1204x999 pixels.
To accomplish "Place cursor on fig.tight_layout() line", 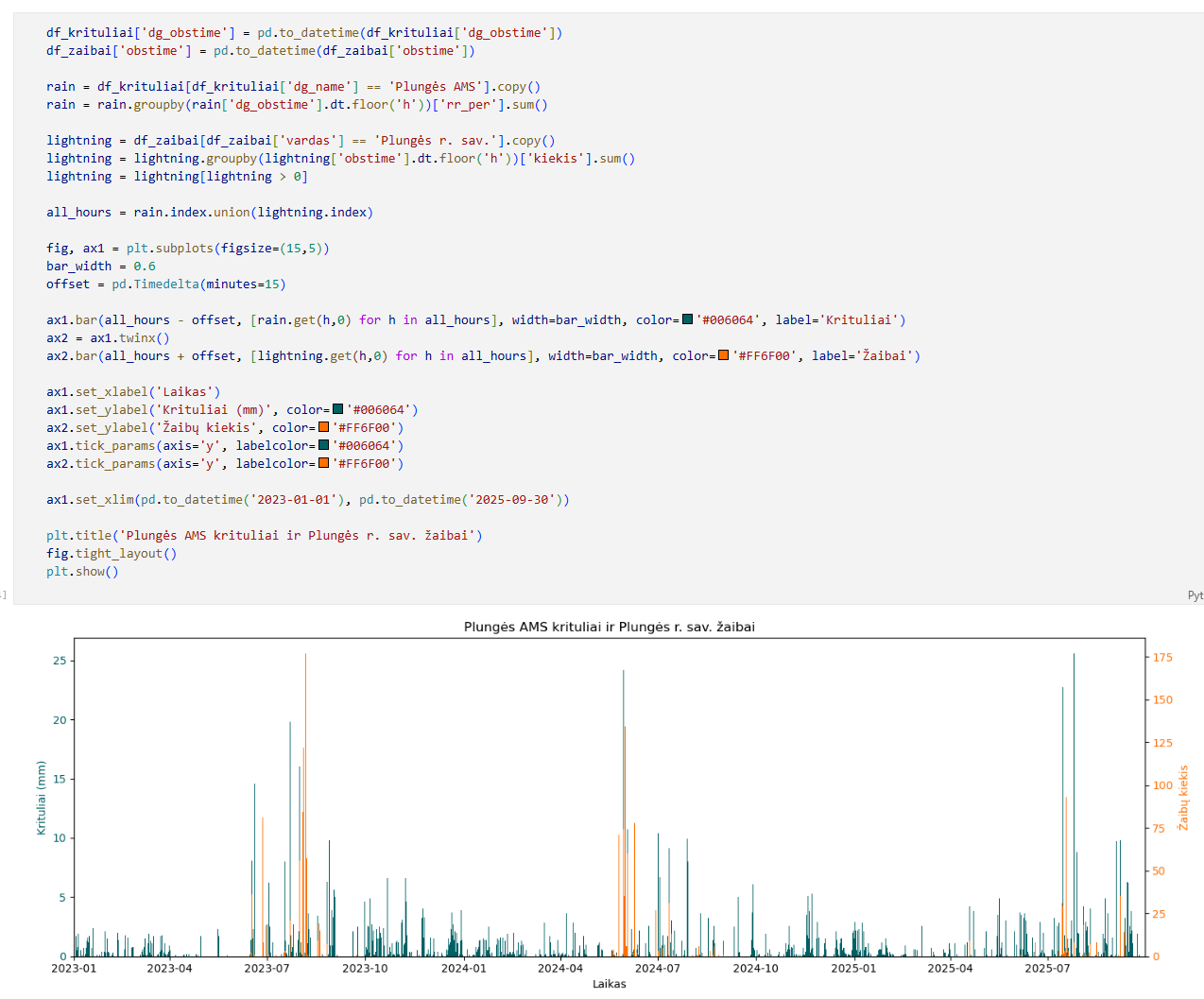I will (112, 554).
